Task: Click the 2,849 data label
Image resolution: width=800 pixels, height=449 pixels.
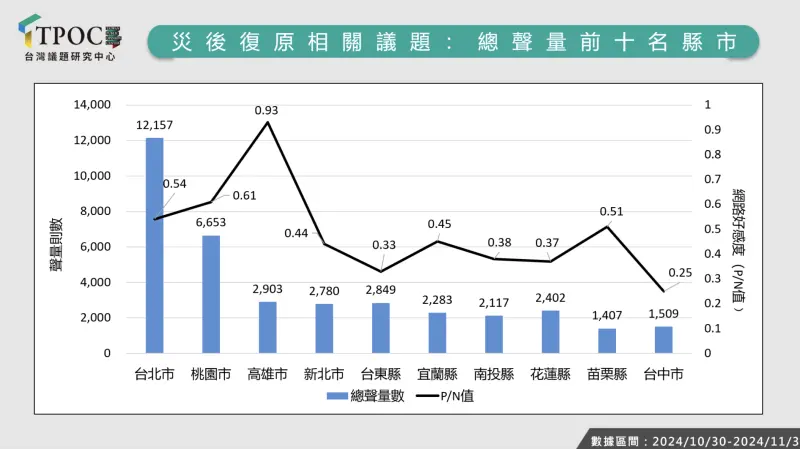Action: (x=381, y=290)
